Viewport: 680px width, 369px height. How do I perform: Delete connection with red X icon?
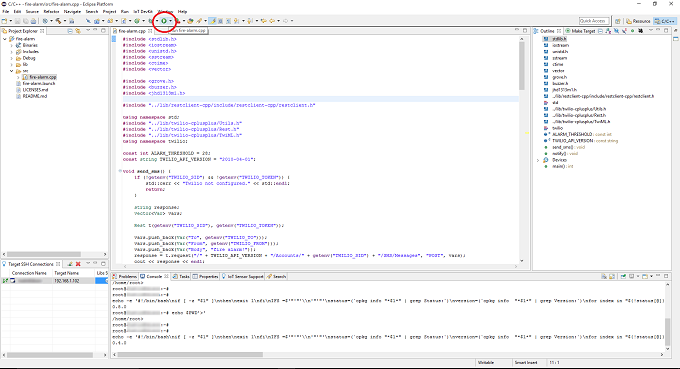[78, 264]
